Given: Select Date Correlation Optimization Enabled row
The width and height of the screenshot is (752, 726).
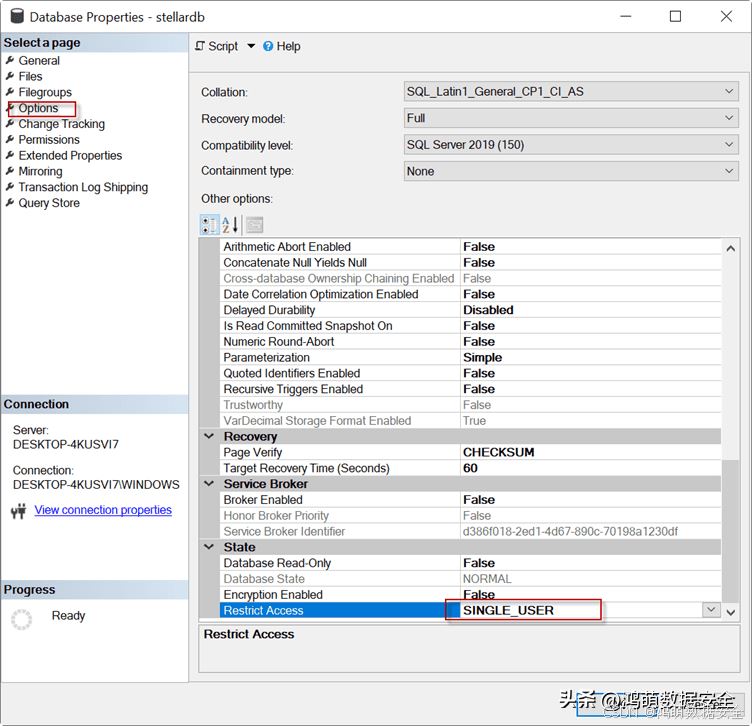Looking at the screenshot, I should coord(472,294).
